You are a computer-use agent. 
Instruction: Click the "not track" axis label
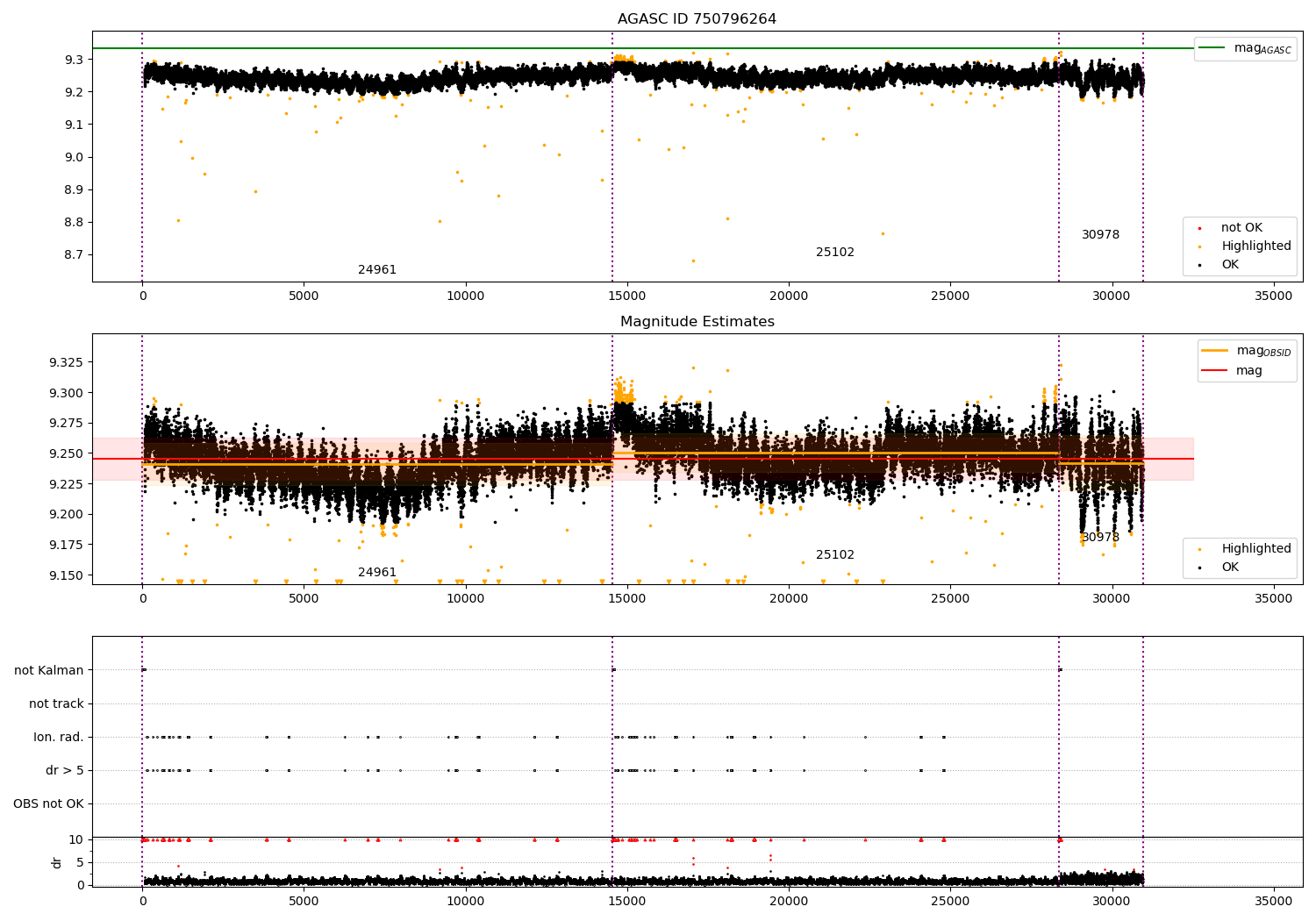pyautogui.click(x=56, y=704)
